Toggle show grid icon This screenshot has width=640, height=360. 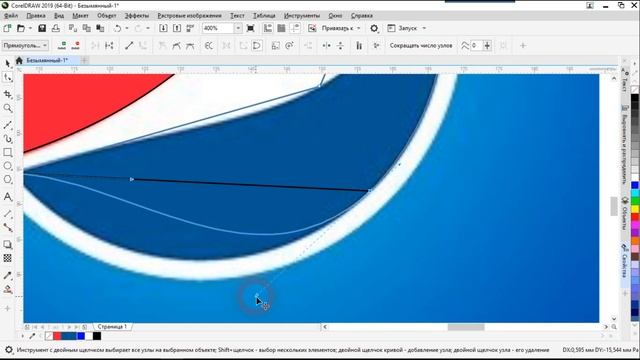tap(281, 28)
